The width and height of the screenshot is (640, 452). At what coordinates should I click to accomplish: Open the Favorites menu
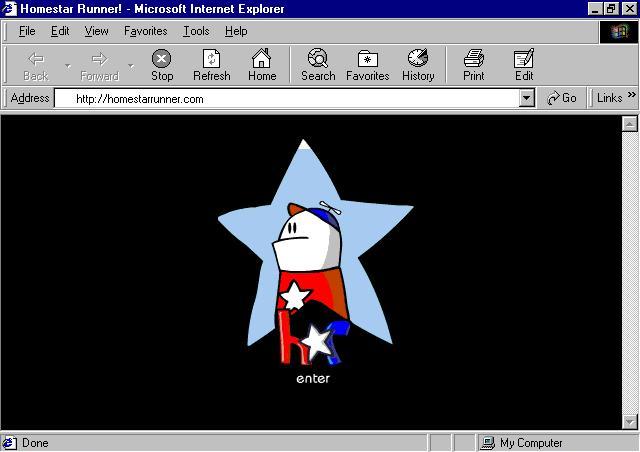click(146, 31)
